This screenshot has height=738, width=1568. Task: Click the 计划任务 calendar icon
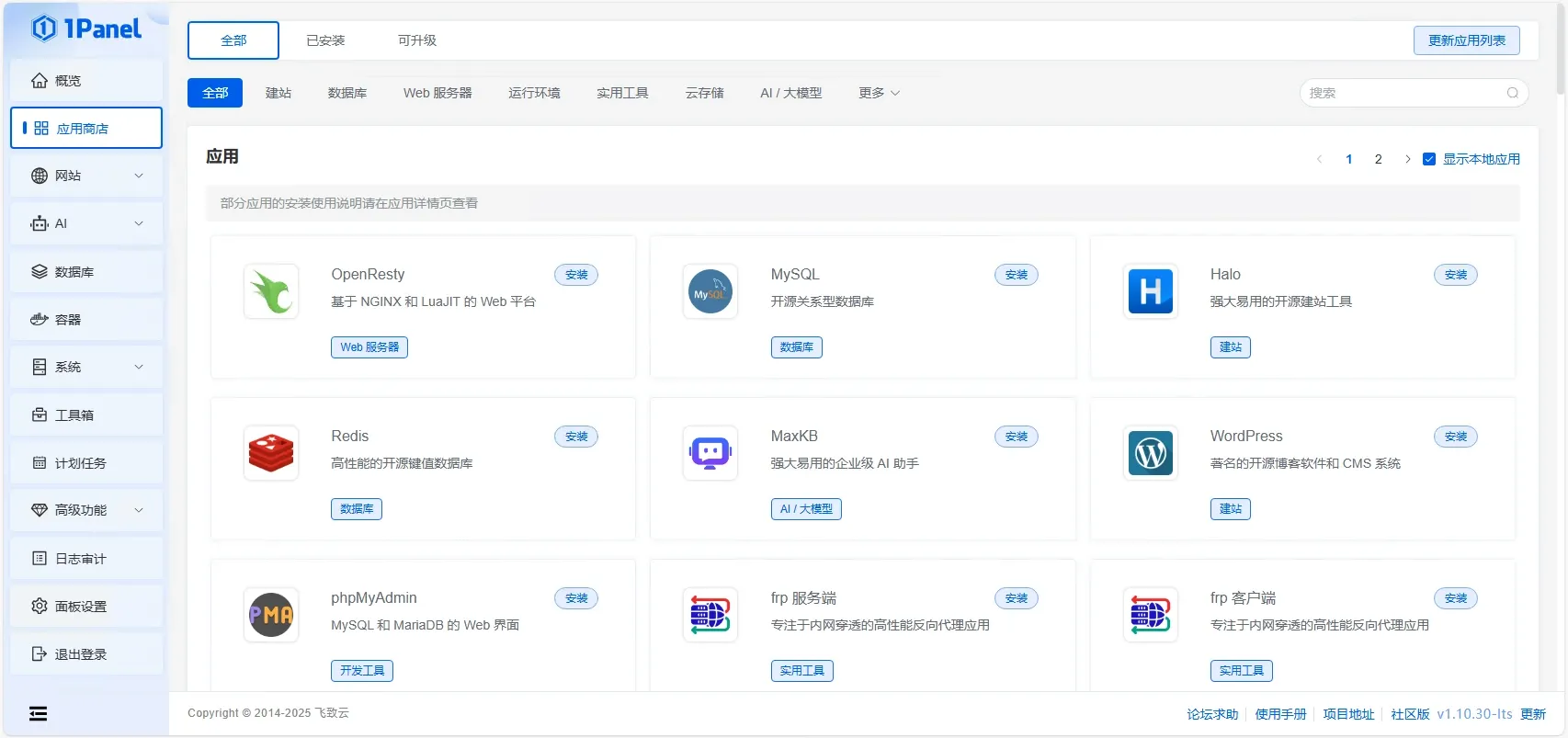pyautogui.click(x=40, y=463)
